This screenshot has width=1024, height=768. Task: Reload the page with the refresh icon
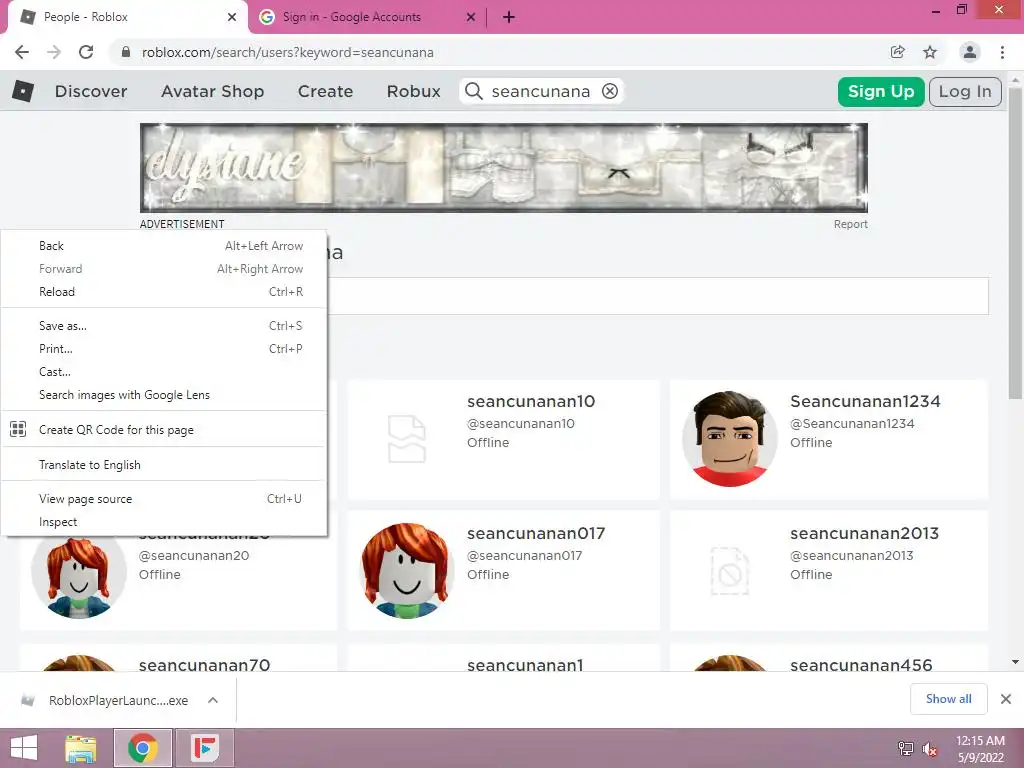tap(86, 52)
